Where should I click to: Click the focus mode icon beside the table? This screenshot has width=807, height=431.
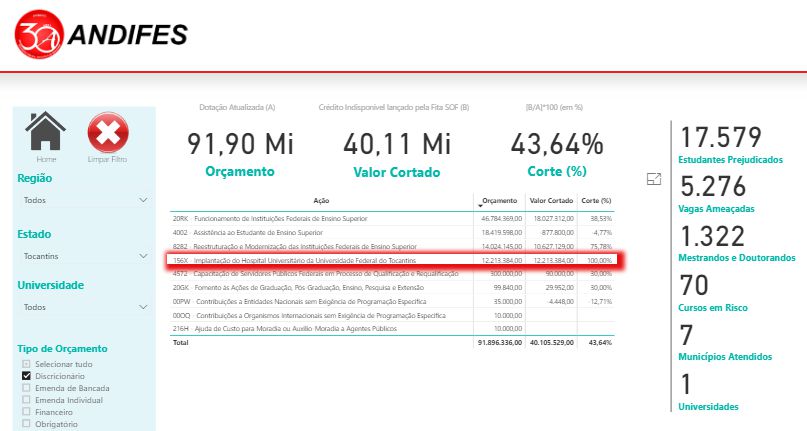coord(655,179)
